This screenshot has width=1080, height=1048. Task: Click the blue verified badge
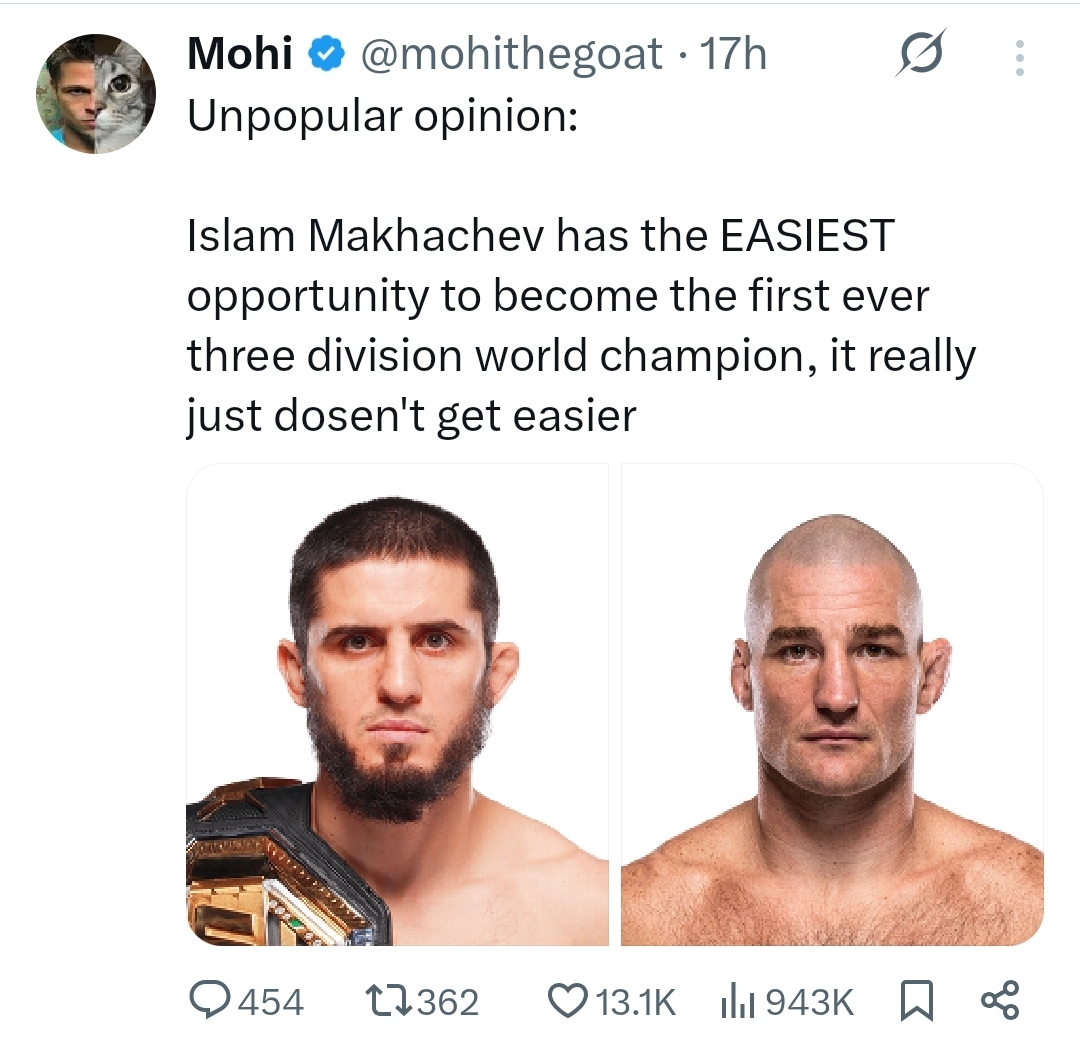tap(326, 54)
